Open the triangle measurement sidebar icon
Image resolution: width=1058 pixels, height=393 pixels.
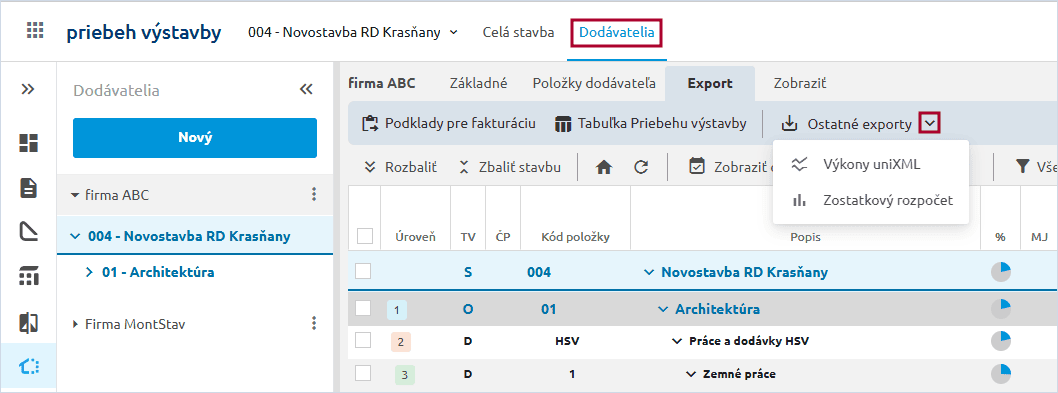tap(28, 232)
